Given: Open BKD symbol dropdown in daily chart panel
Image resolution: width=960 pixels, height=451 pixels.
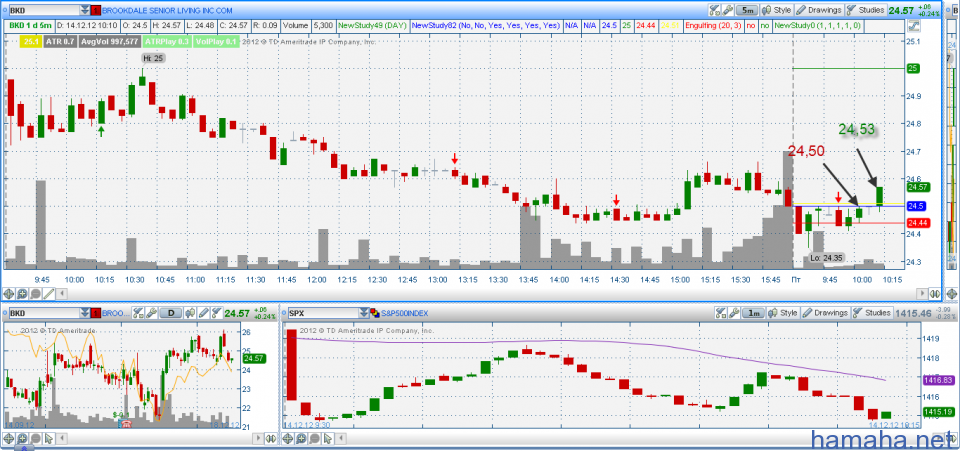Looking at the screenshot, I should (x=84, y=313).
